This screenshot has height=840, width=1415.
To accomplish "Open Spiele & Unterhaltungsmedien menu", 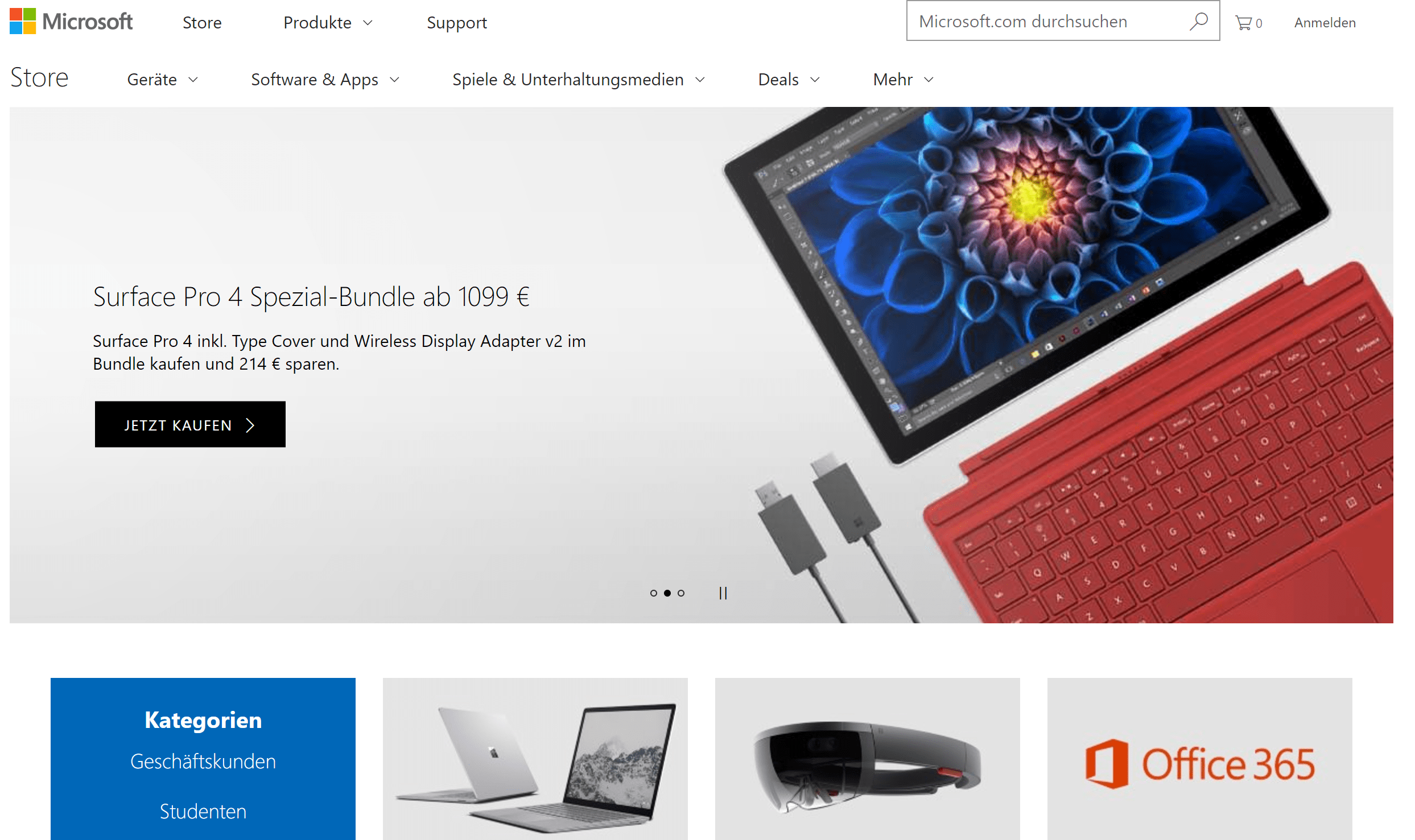I will 579,80.
